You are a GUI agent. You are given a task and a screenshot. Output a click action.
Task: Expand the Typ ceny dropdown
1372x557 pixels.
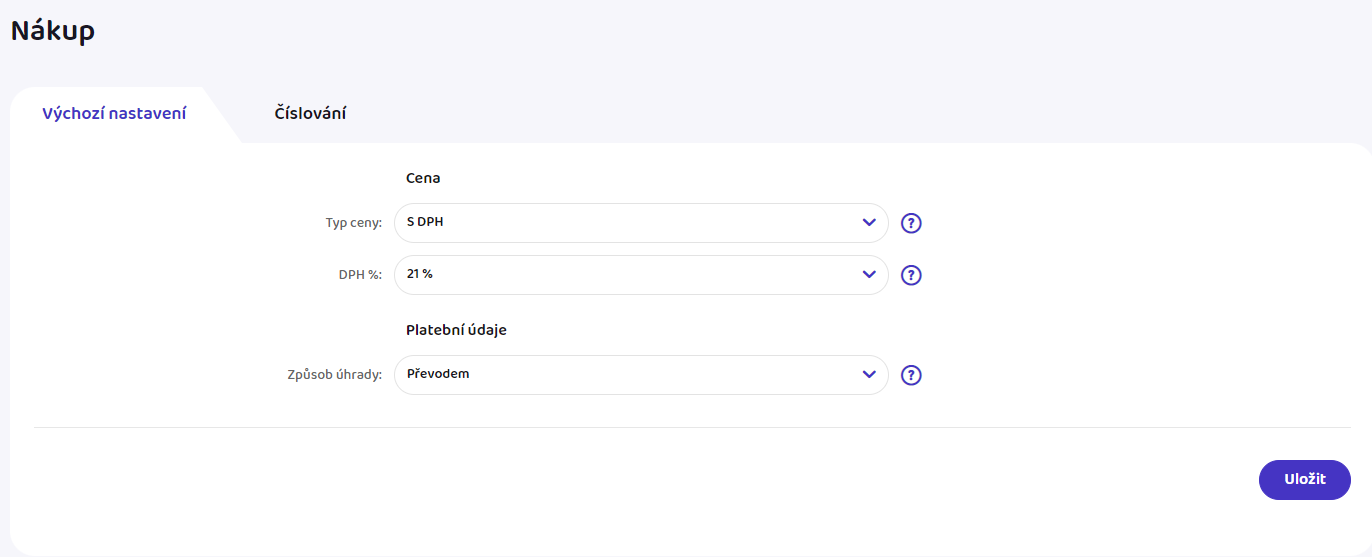tap(641, 223)
